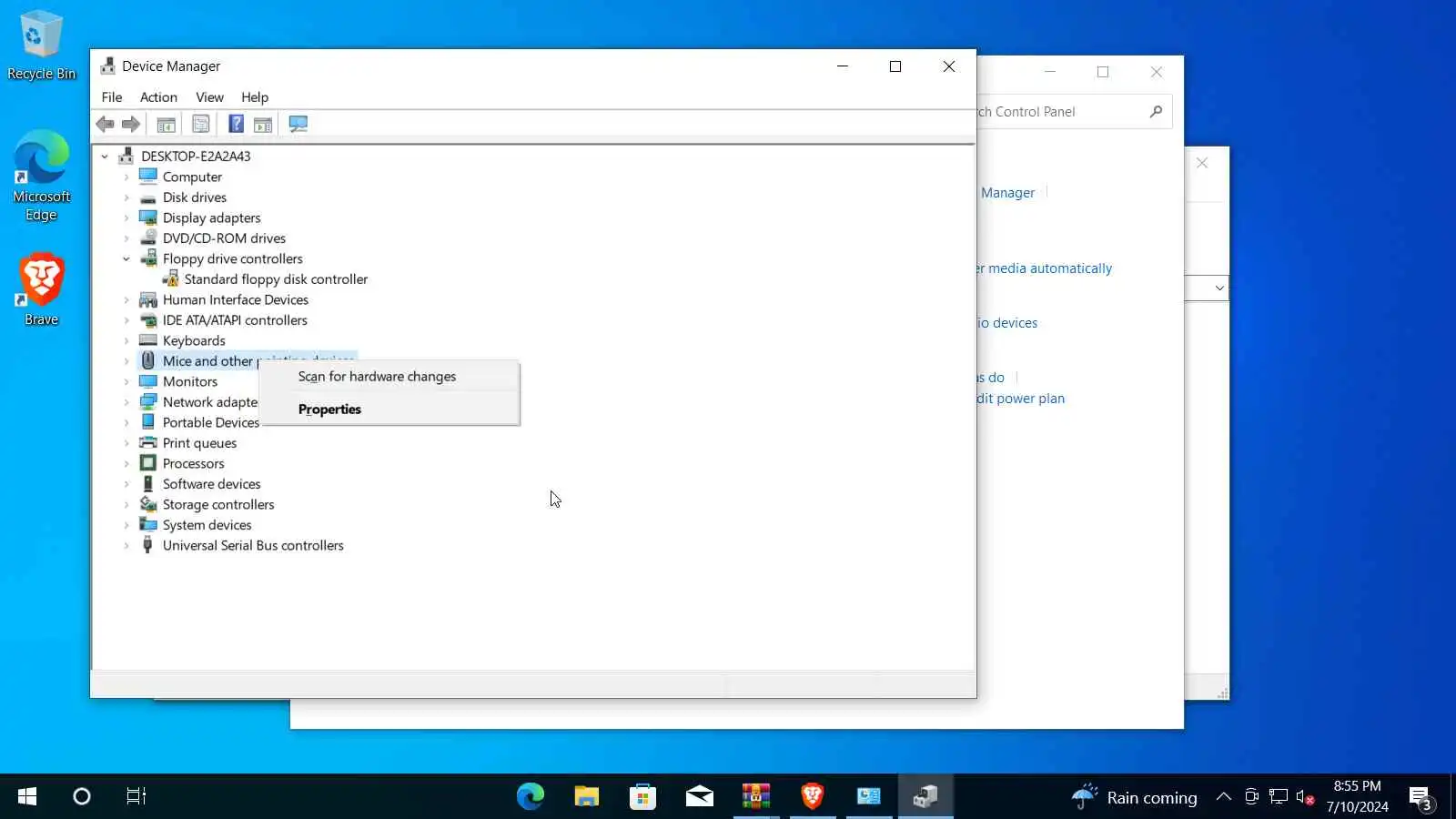Expand the Disk drives node arrow
The width and height of the screenshot is (1456, 819).
tap(126, 197)
